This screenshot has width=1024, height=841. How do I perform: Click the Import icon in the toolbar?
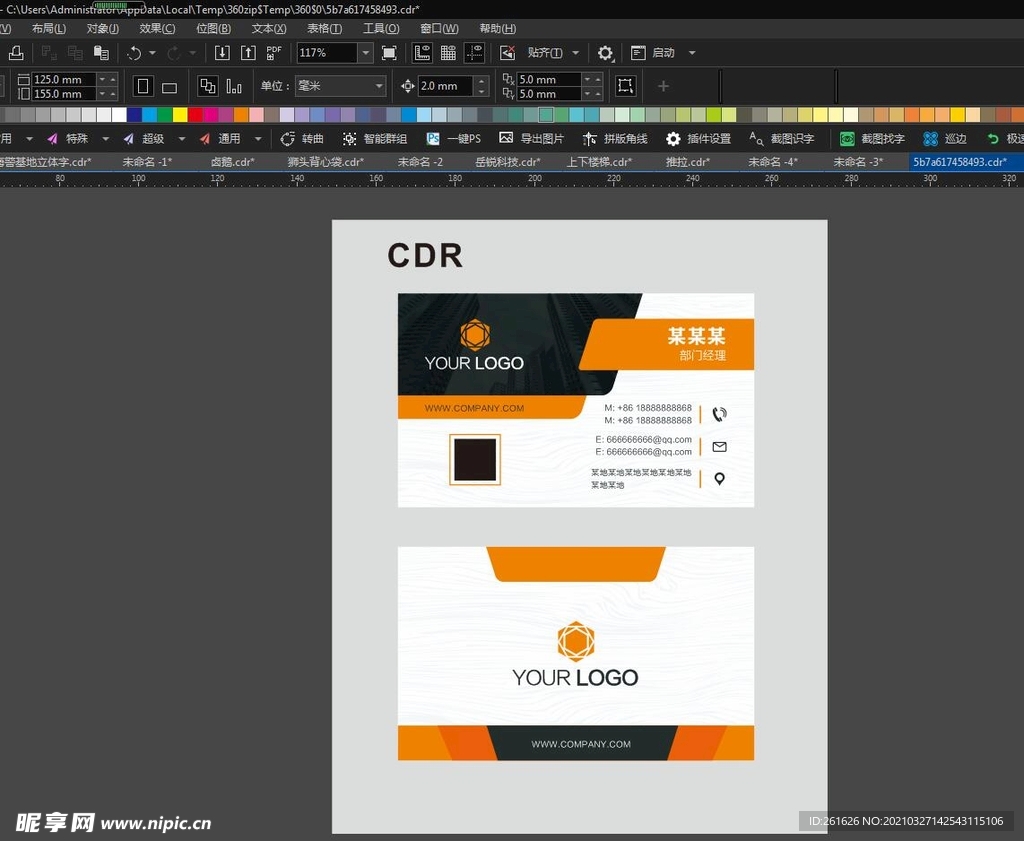click(x=223, y=53)
